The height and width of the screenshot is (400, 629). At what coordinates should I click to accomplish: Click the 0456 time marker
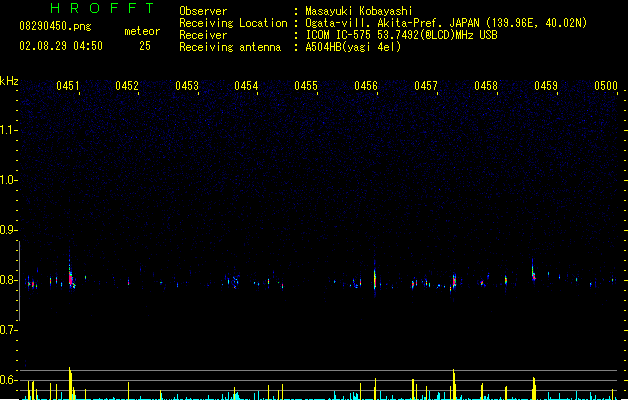click(x=366, y=86)
